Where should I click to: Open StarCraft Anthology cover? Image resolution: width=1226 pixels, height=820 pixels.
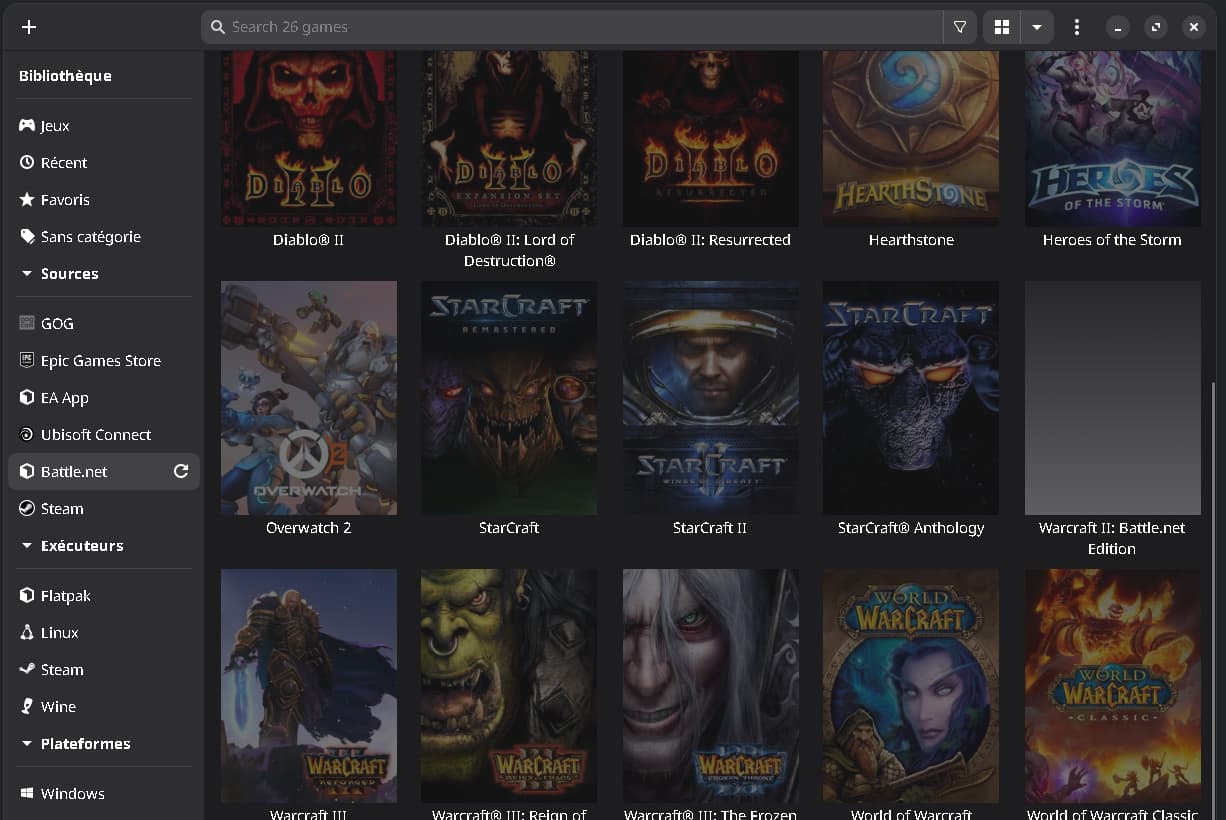pos(911,398)
